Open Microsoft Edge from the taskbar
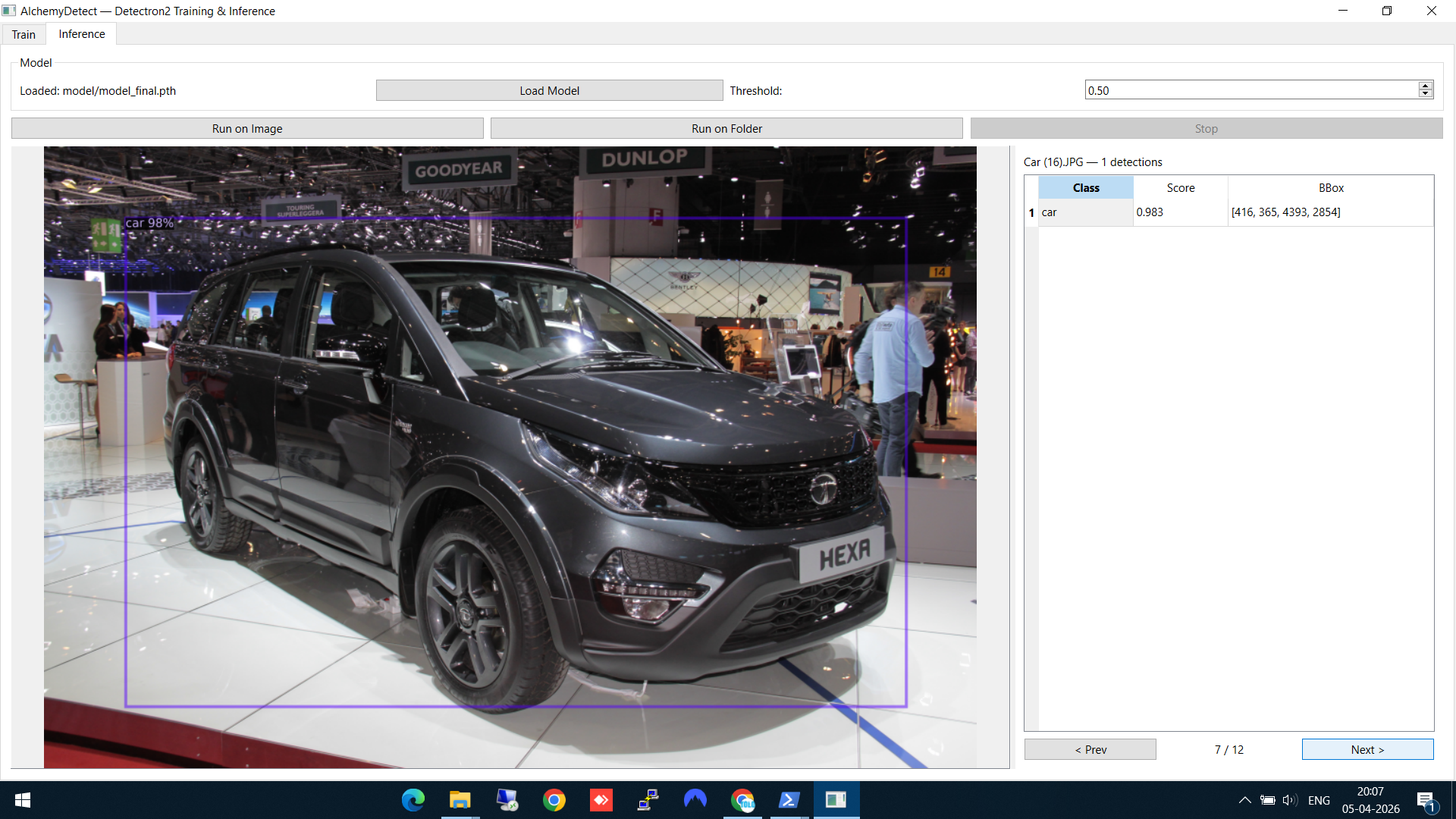 (413, 800)
